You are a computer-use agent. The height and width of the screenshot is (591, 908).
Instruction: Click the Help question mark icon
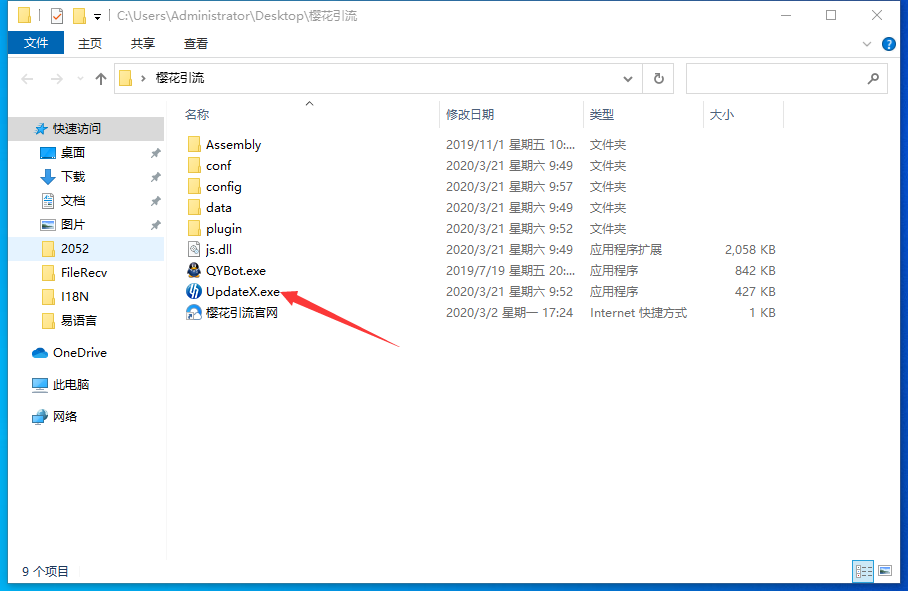click(x=888, y=44)
